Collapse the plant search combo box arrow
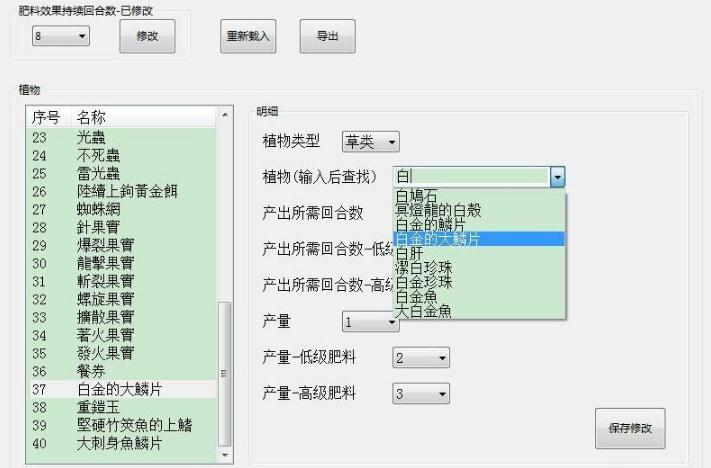The image size is (711, 468). 558,177
